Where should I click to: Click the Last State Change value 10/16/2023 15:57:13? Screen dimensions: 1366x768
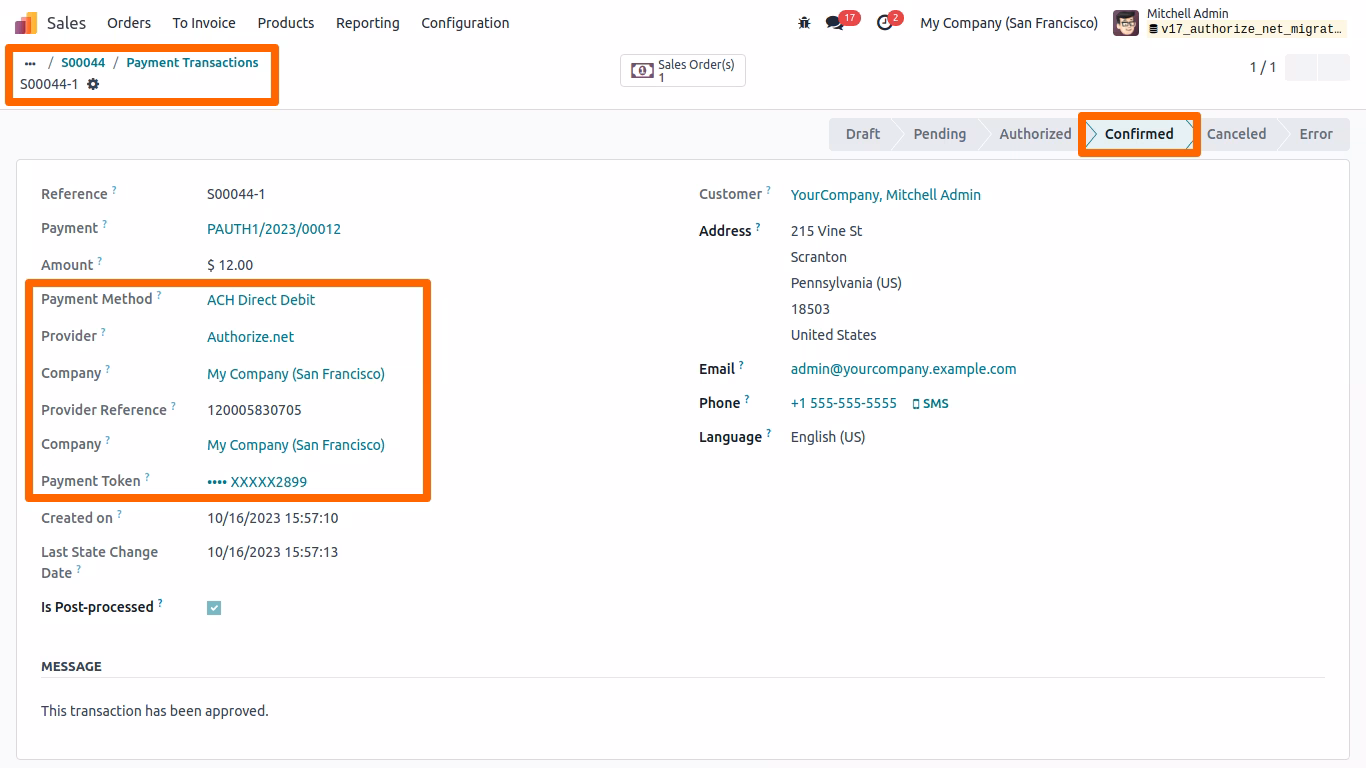coord(272,552)
